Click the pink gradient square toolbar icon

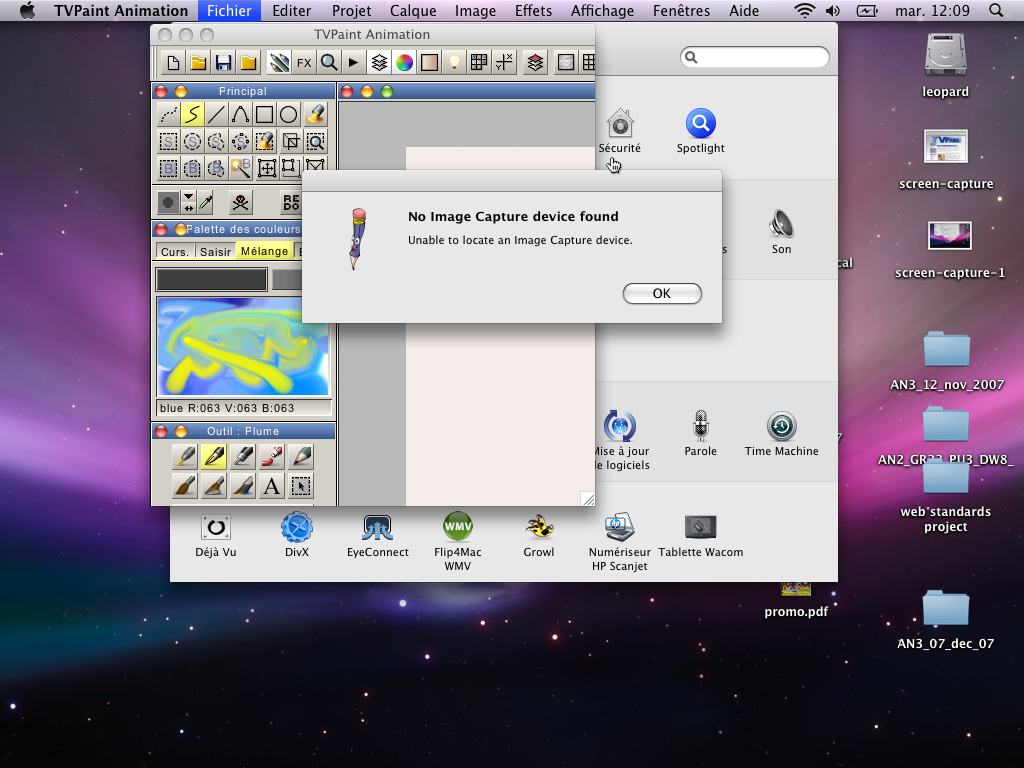pyautogui.click(x=429, y=63)
